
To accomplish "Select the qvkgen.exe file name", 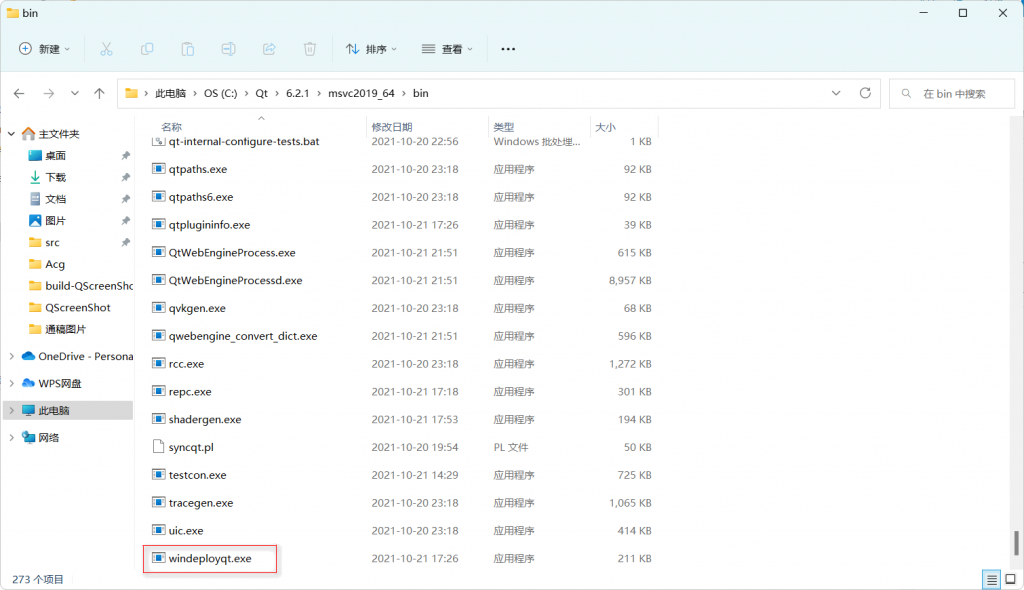I will click(197, 308).
